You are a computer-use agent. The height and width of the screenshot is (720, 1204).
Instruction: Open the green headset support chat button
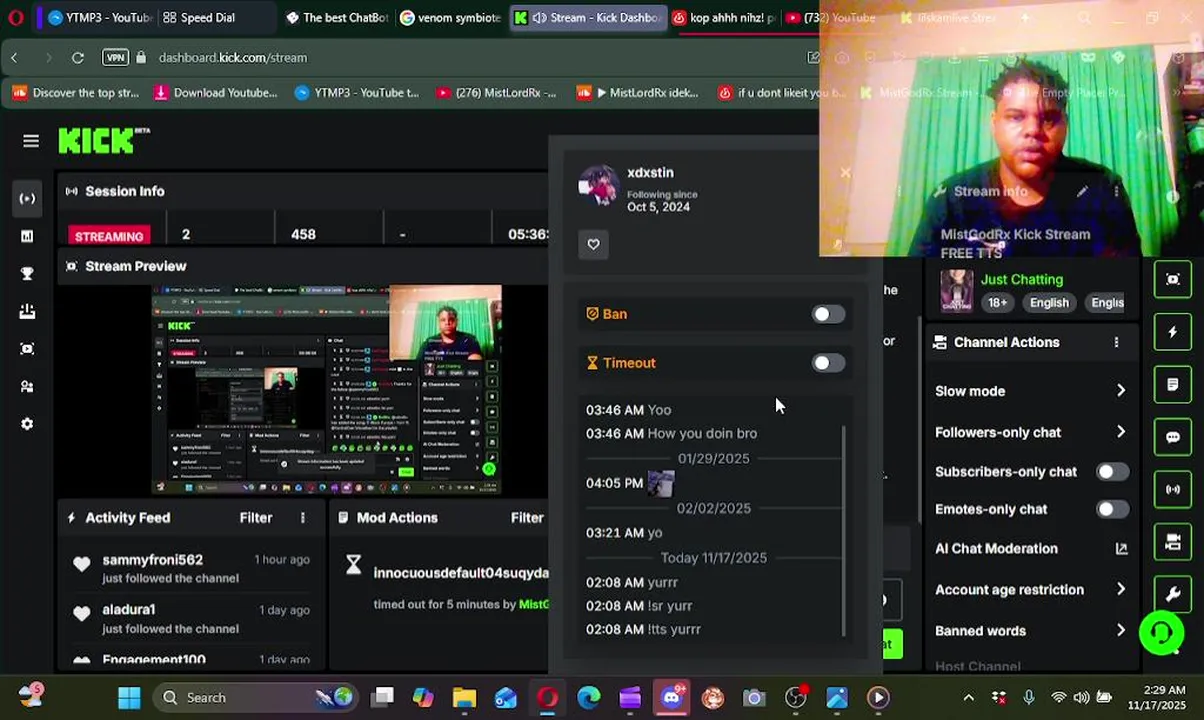1162,633
